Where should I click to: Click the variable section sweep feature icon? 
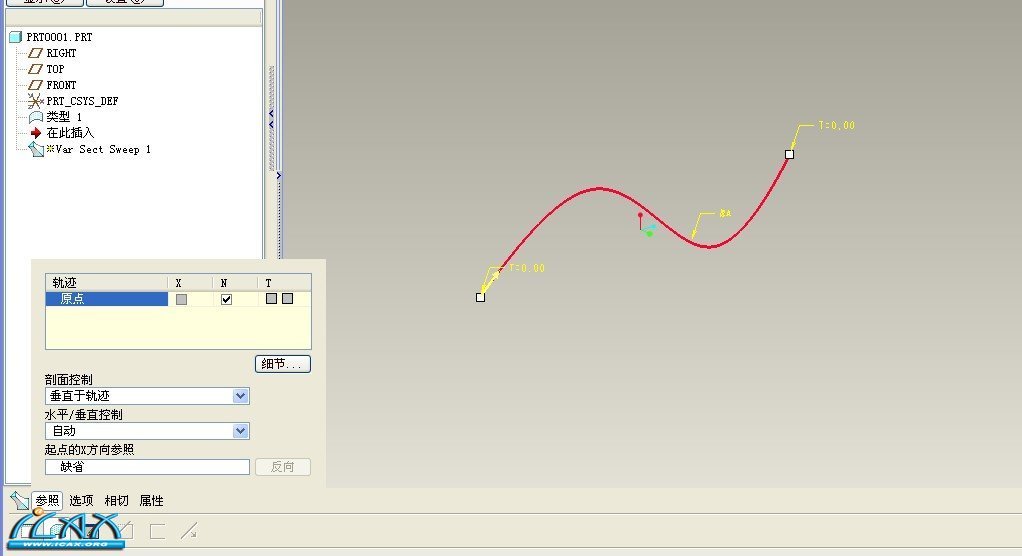click(x=20, y=500)
